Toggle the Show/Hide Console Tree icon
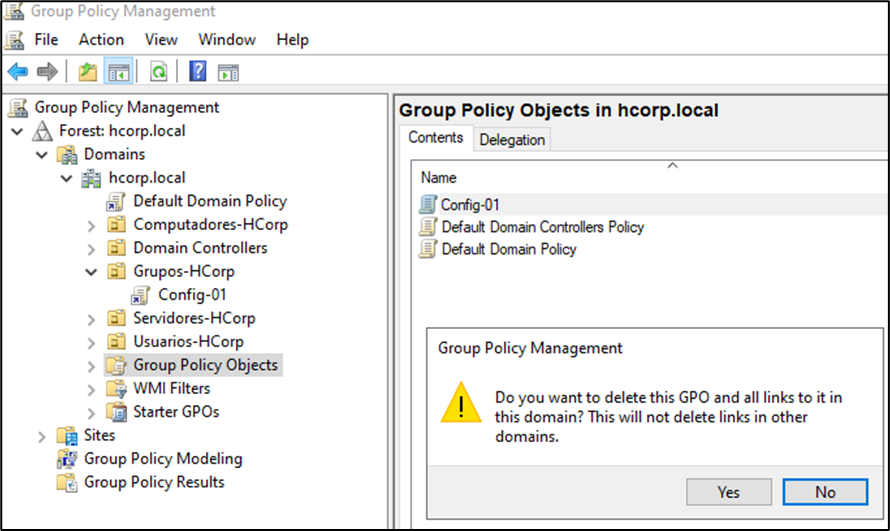Screen dimensions: 890x531 [x=119, y=72]
